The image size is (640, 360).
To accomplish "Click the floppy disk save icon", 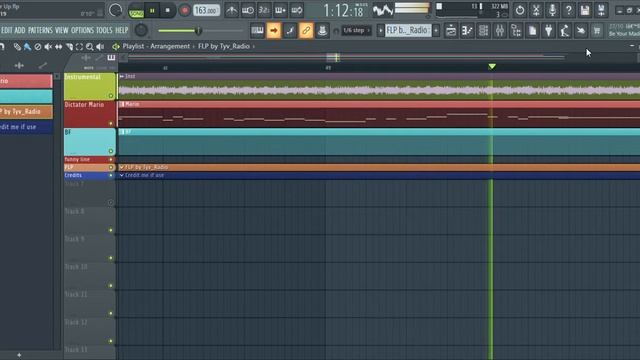I will (585, 10).
